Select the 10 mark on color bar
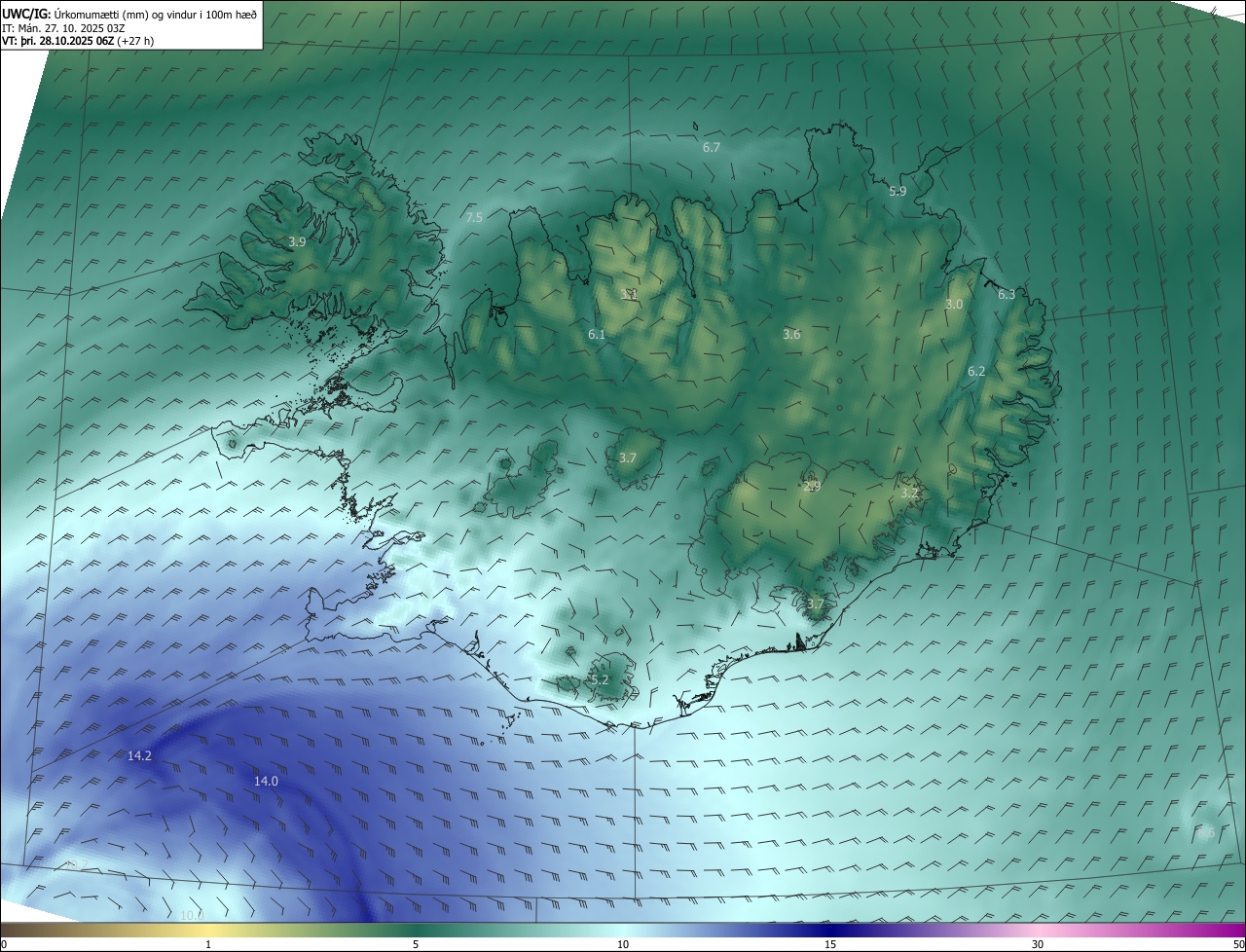 [x=623, y=943]
